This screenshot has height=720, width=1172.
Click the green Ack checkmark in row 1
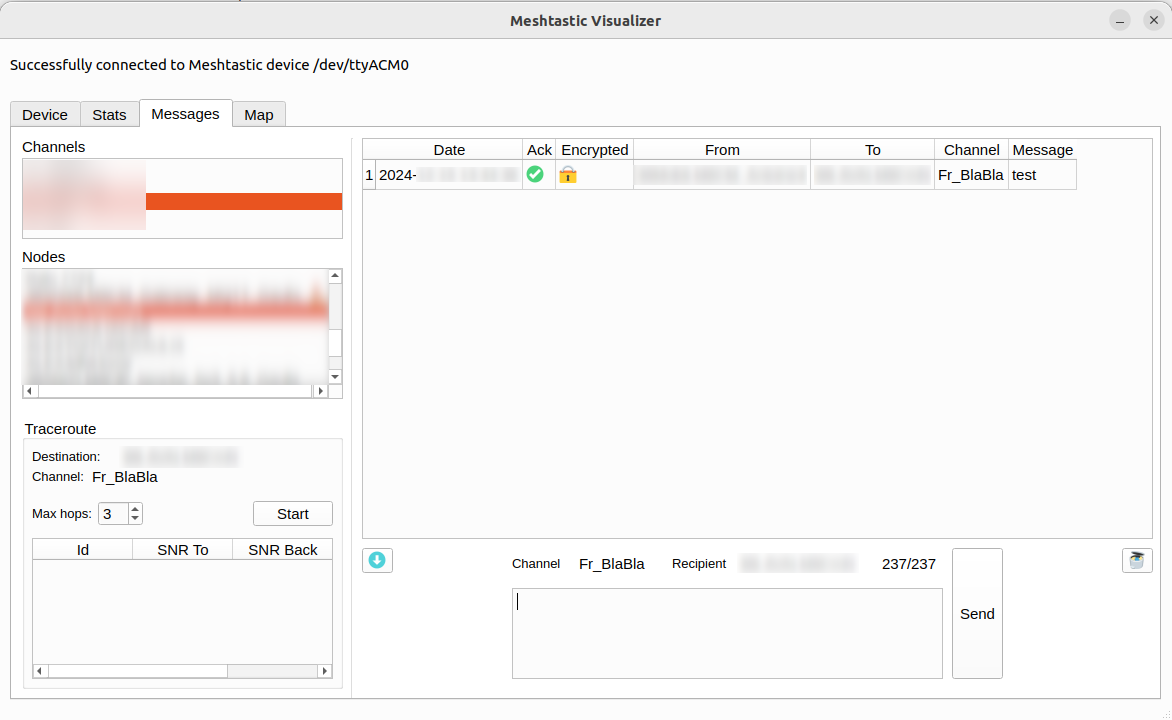[535, 175]
